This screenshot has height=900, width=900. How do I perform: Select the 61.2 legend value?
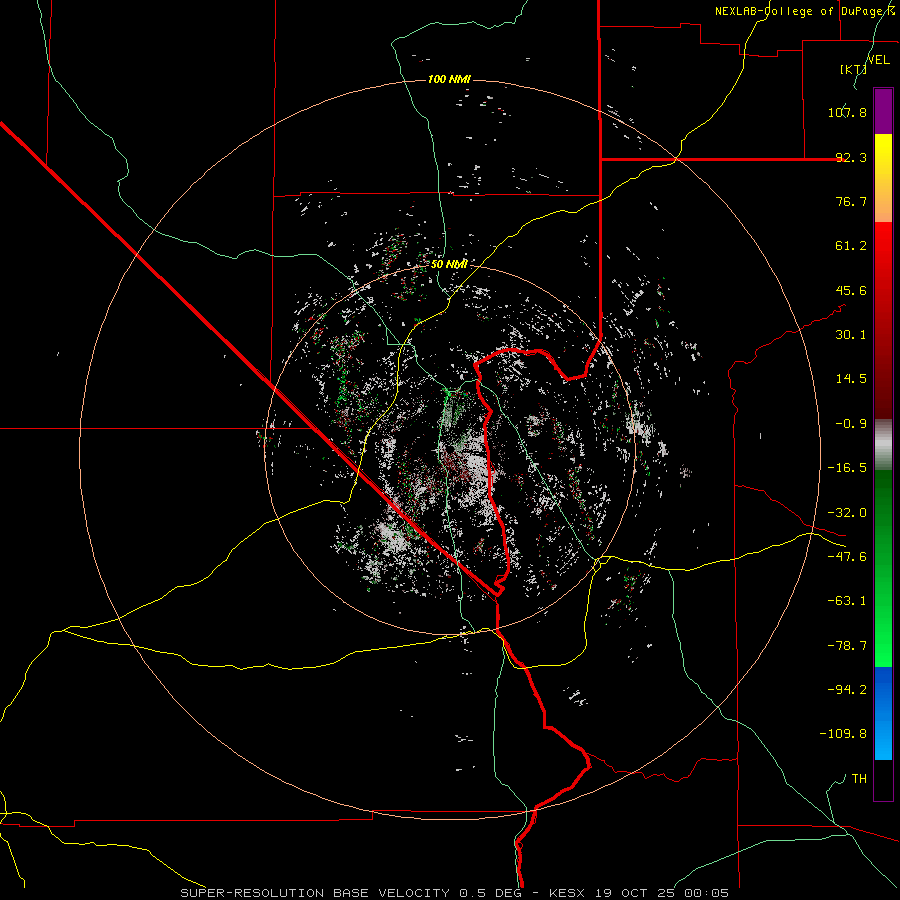851,246
